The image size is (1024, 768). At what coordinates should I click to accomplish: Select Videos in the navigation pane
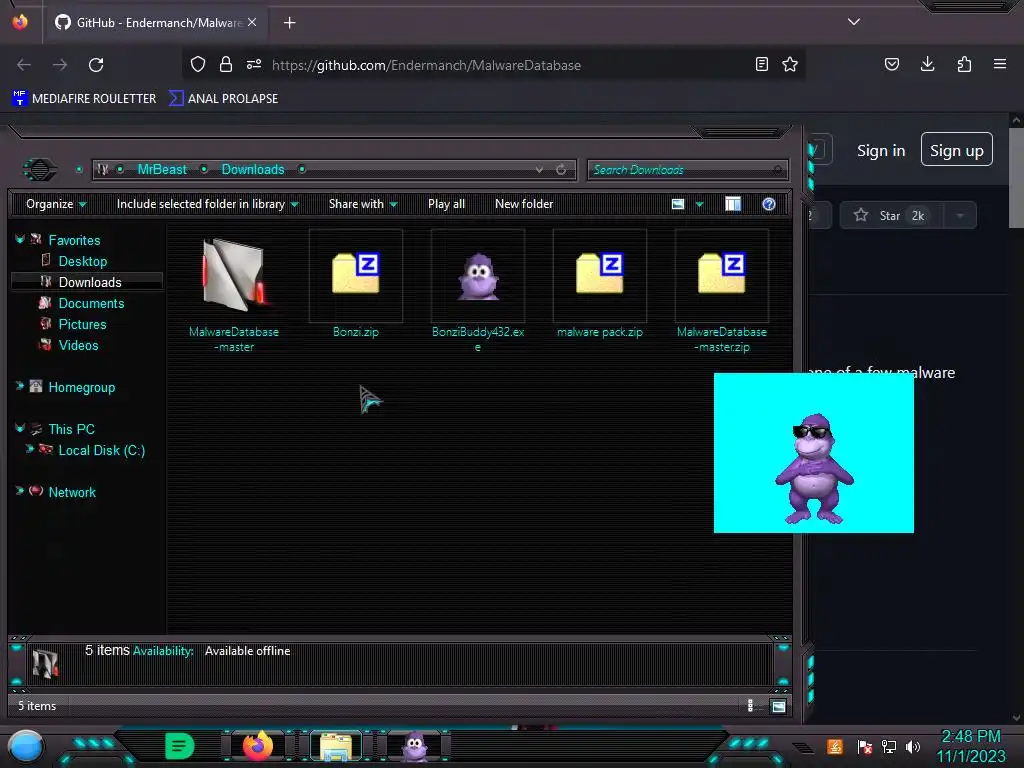78,345
